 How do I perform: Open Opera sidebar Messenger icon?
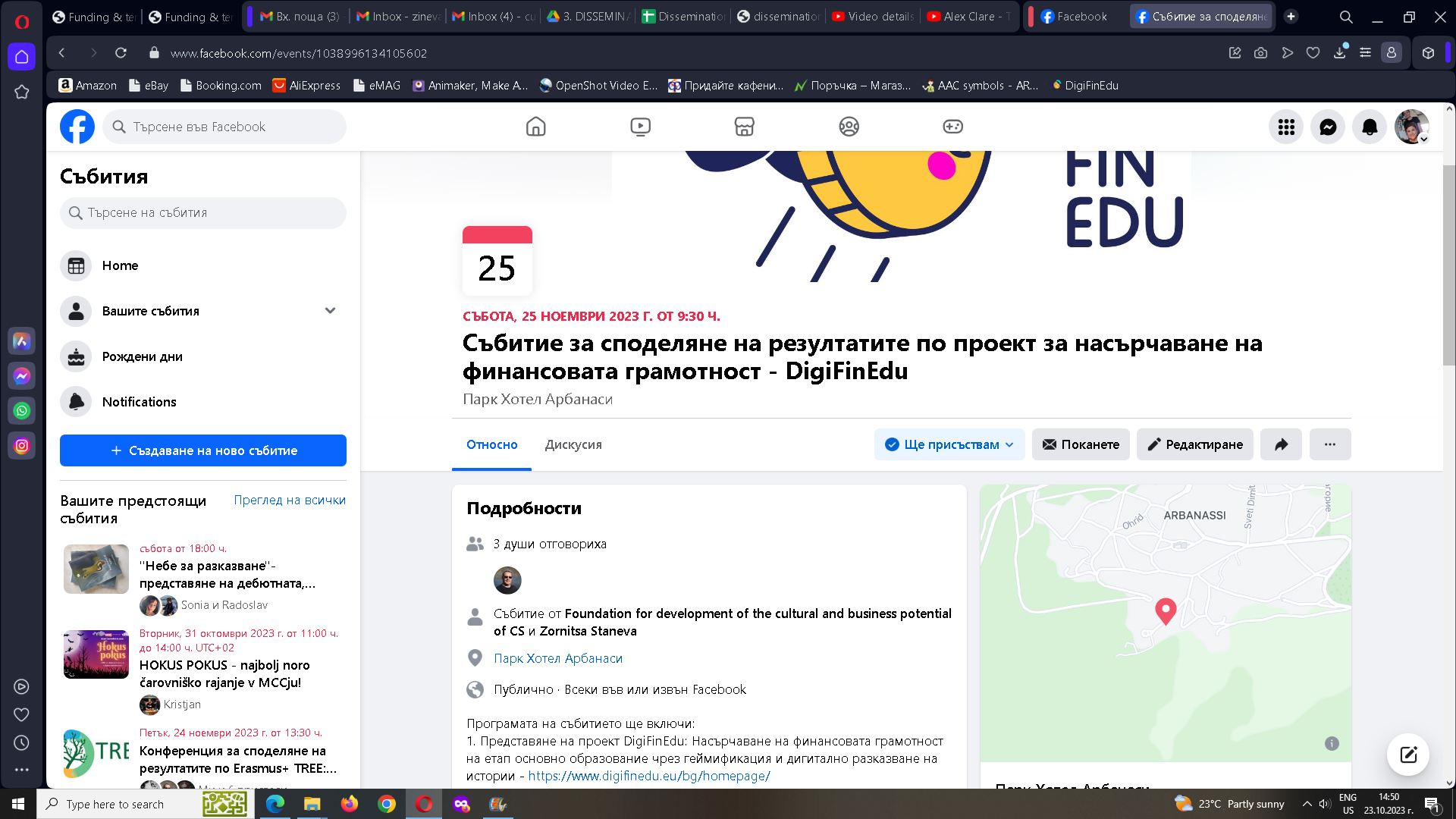pos(22,375)
